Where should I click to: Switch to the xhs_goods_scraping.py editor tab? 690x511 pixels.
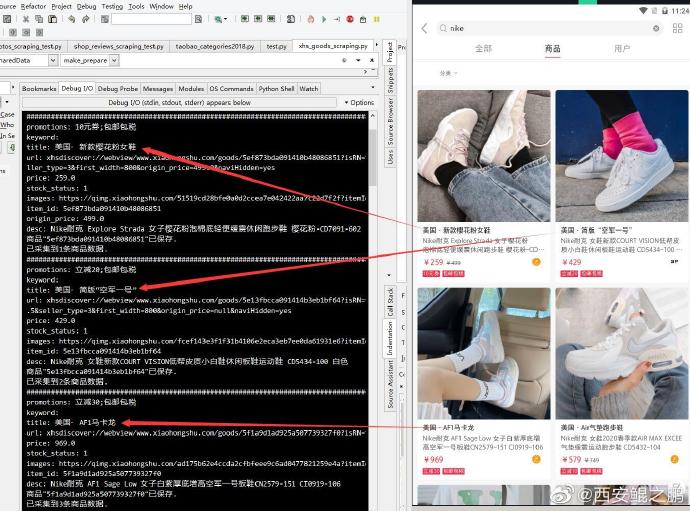tap(333, 46)
